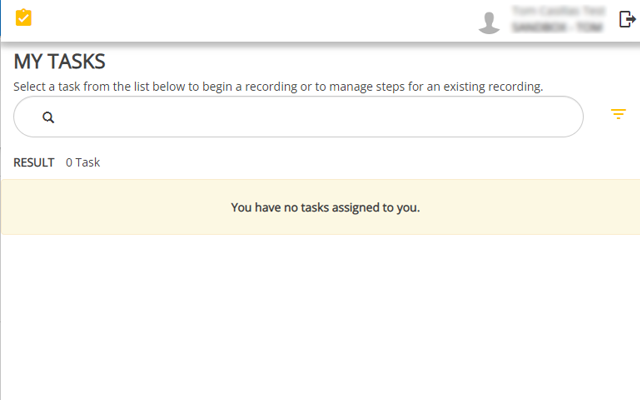Click the magnifier search icon

click(x=48, y=117)
